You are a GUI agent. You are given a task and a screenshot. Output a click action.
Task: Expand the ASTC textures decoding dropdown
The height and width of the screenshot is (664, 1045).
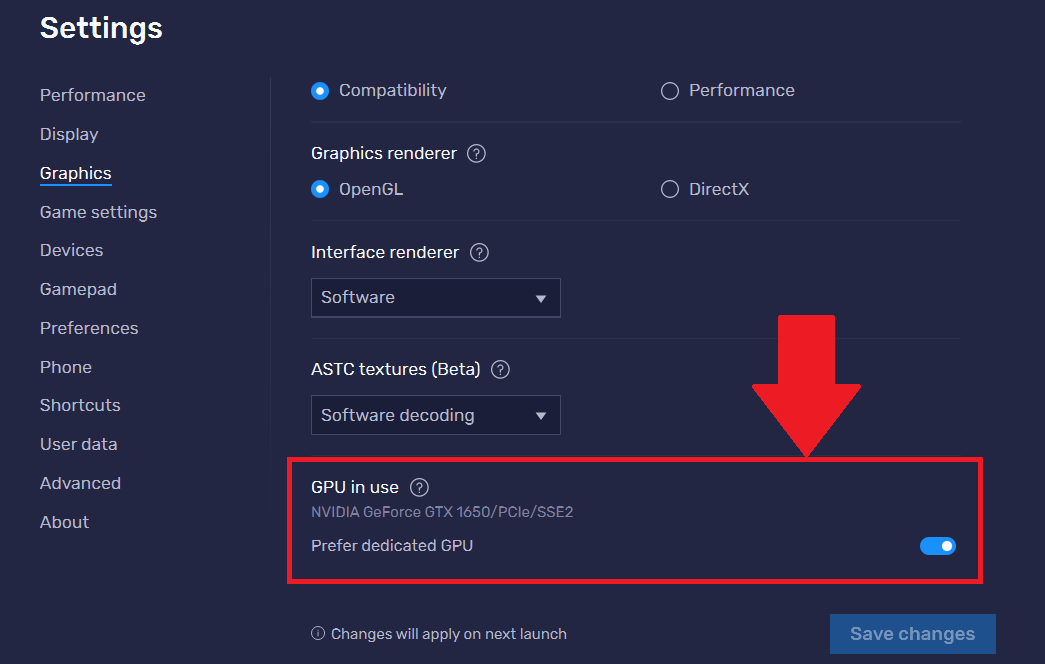435,415
